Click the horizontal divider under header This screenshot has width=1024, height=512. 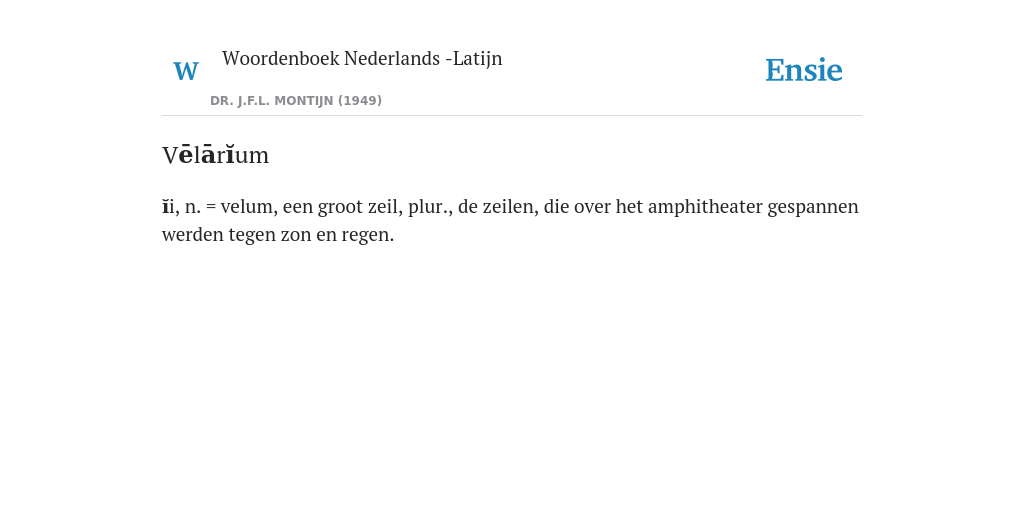click(512, 116)
